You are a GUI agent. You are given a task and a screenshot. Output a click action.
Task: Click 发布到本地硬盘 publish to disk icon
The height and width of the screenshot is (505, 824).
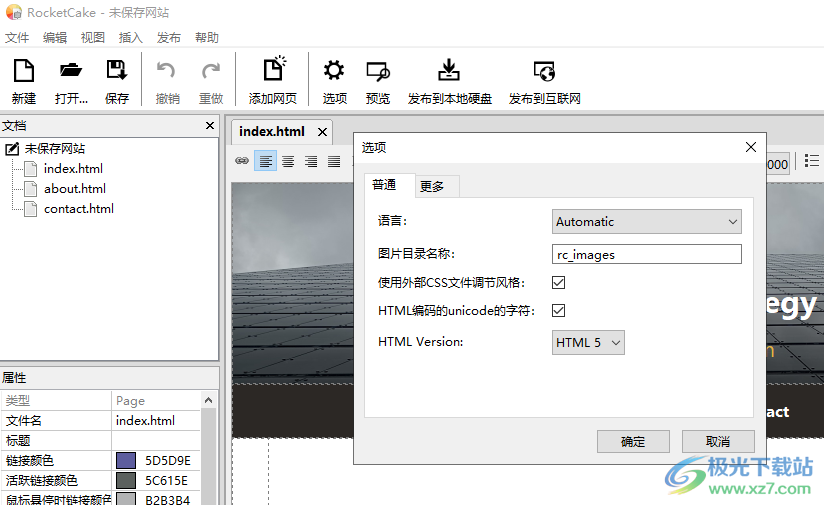click(449, 70)
